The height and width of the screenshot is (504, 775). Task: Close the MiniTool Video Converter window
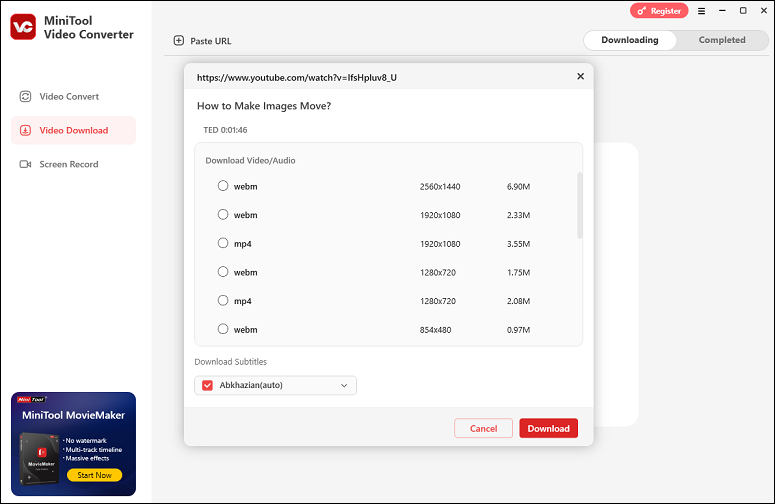point(764,10)
